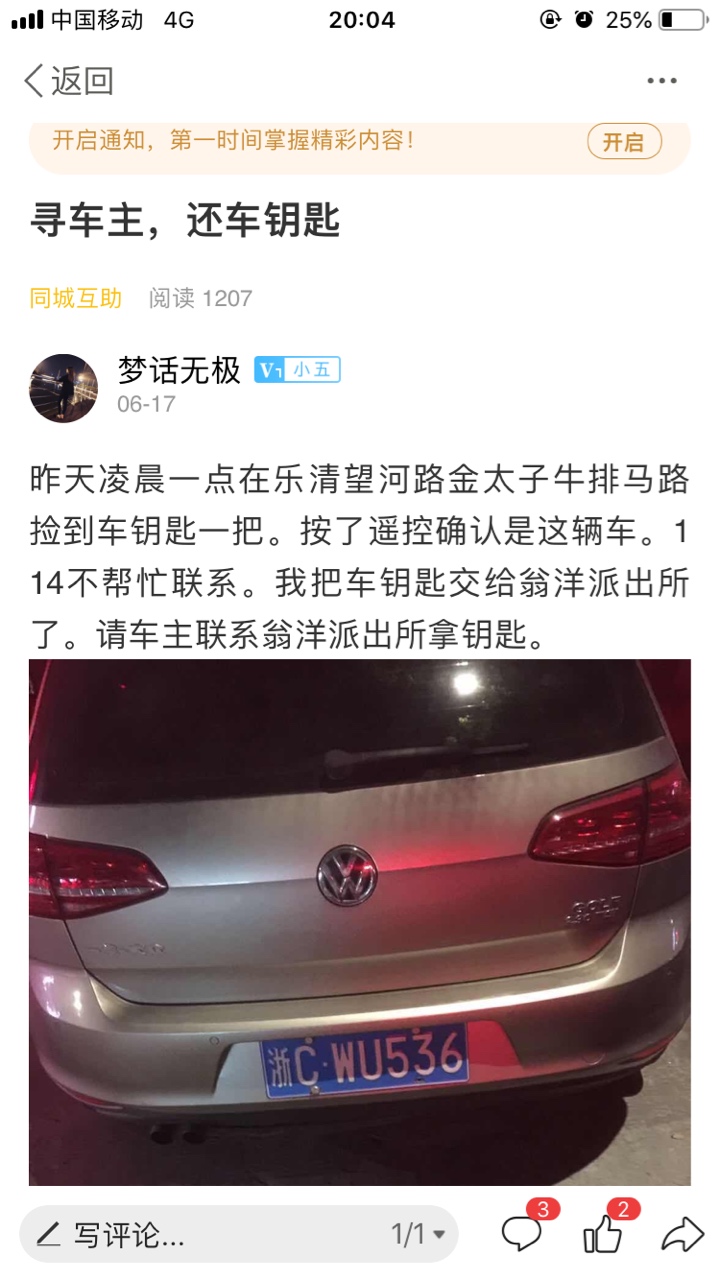Share the post via arrow icon
Viewport: 720px width, 1280px height.
pos(683,1234)
